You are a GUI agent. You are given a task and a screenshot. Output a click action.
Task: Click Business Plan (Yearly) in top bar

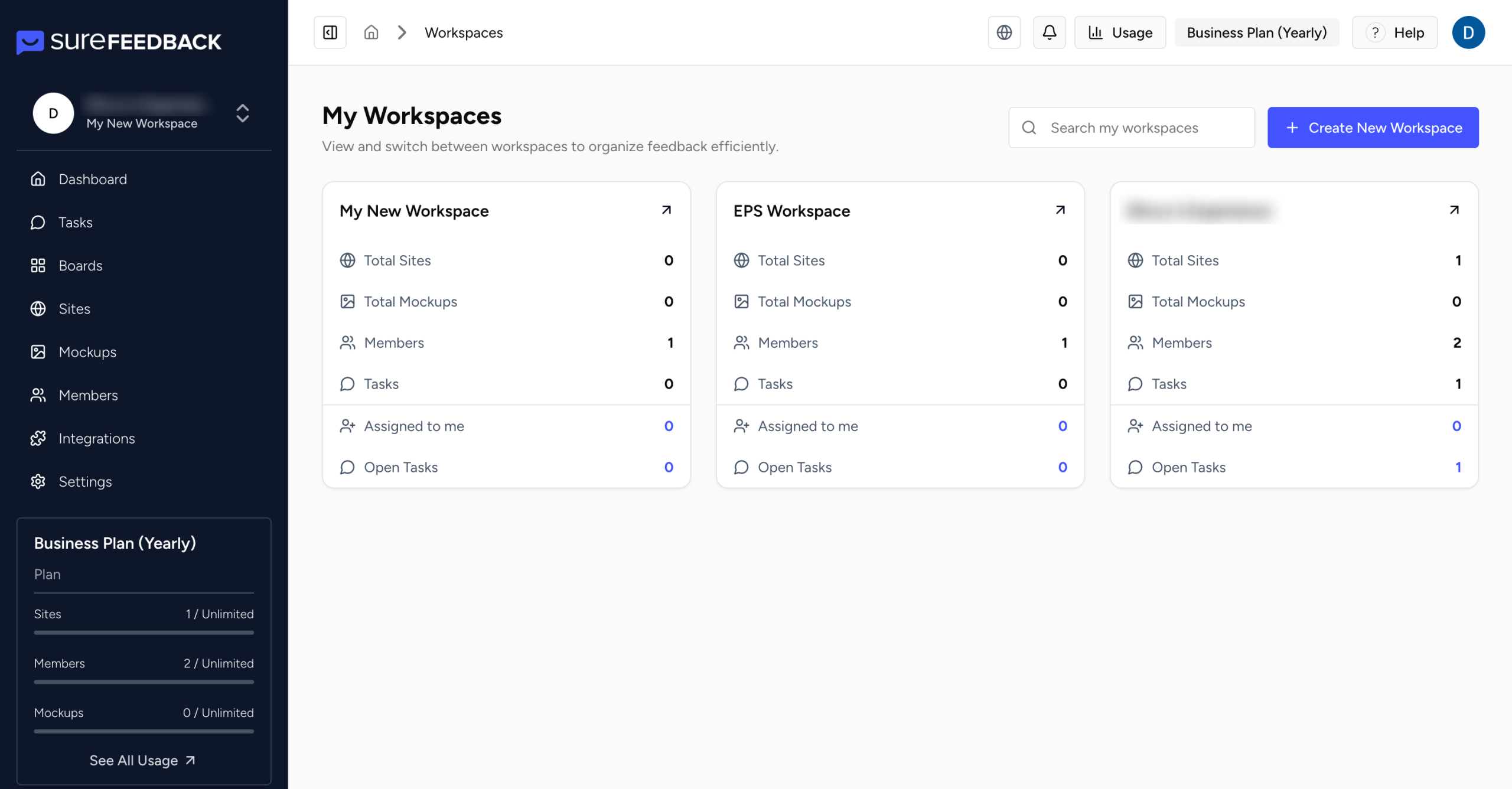(1256, 32)
